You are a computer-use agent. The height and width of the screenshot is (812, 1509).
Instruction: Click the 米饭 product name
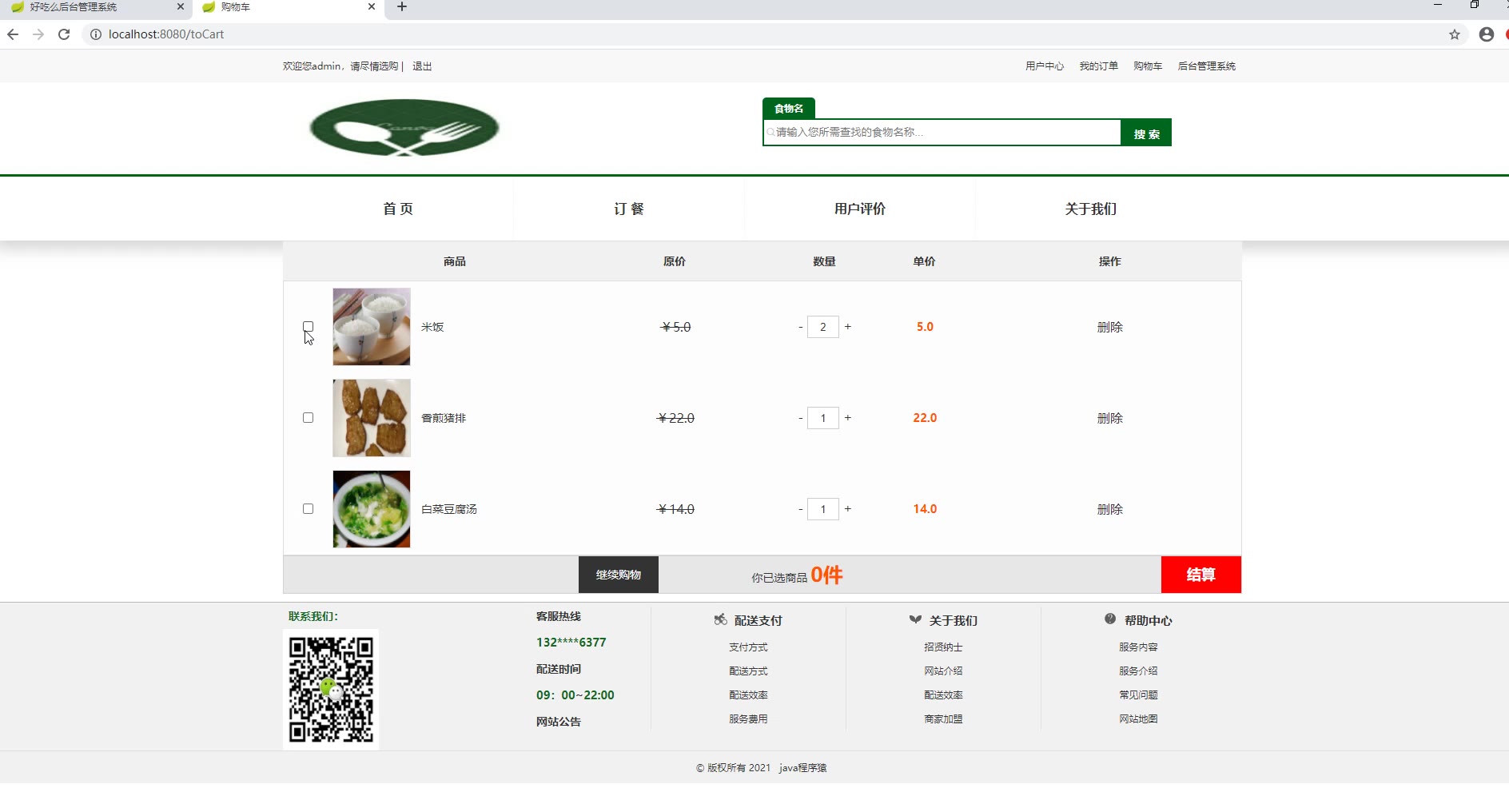tap(432, 327)
